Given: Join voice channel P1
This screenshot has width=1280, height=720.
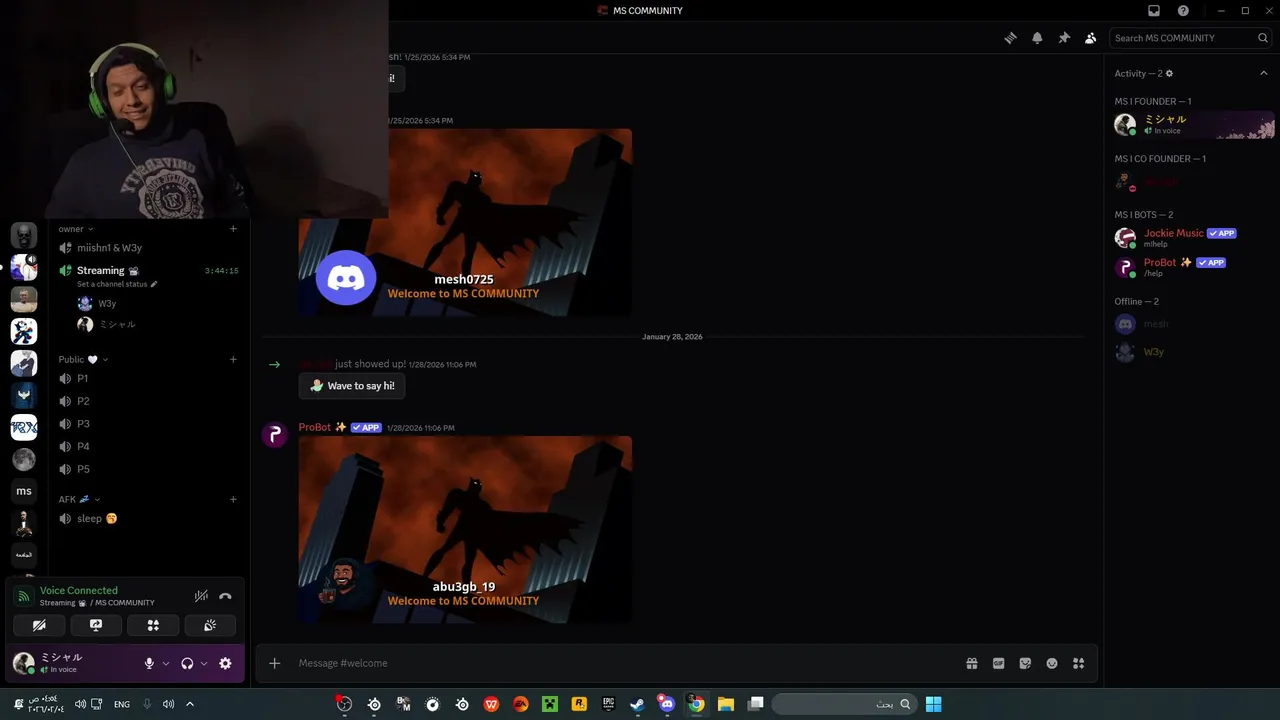Looking at the screenshot, I should [x=148, y=378].
